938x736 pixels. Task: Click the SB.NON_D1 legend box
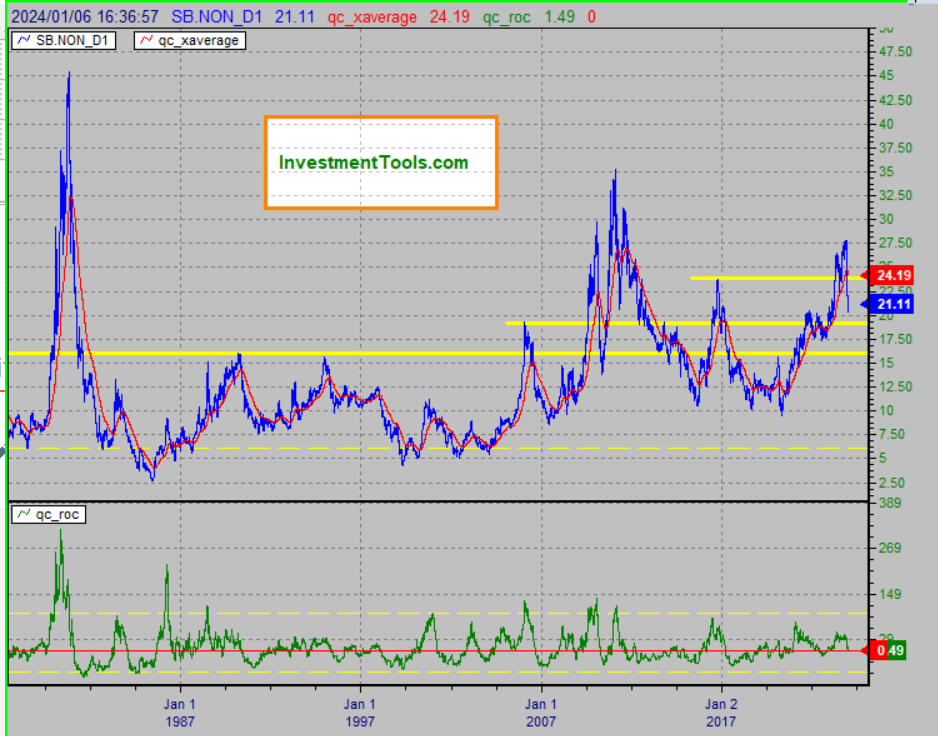point(63,41)
